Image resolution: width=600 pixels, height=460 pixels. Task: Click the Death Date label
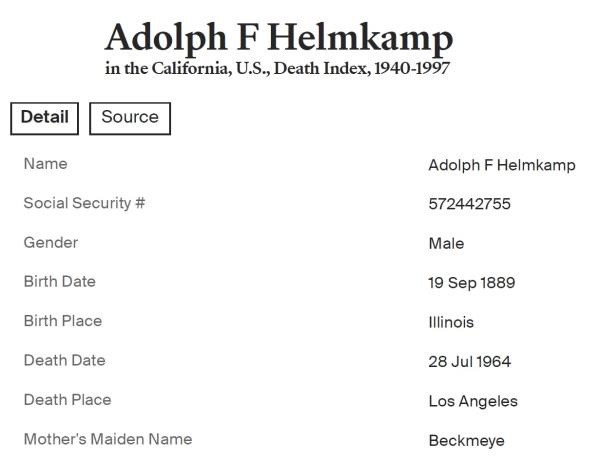click(64, 360)
